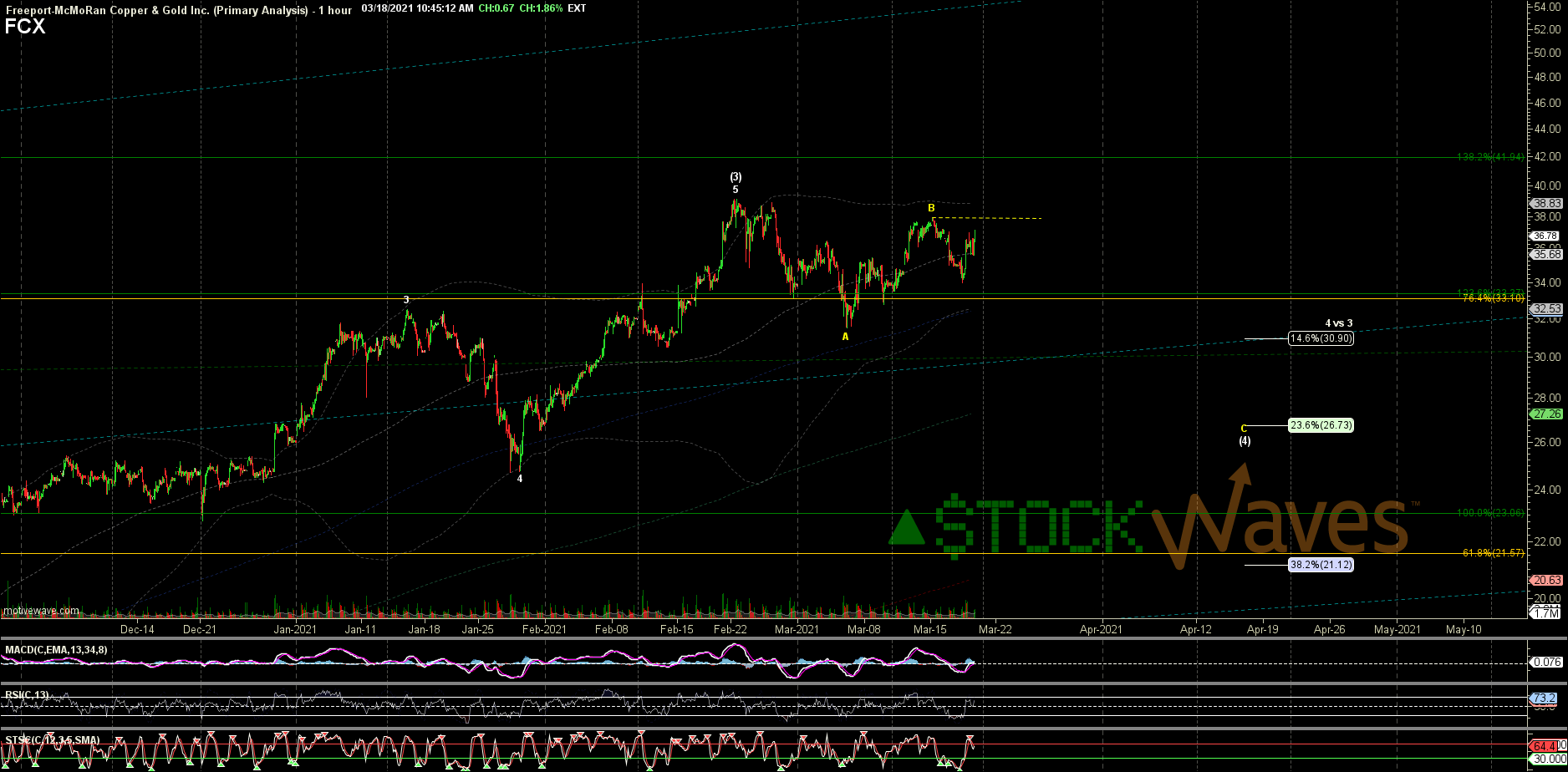
Task: Select the 38.2%(21.12) retracement label
Action: [x=1320, y=565]
